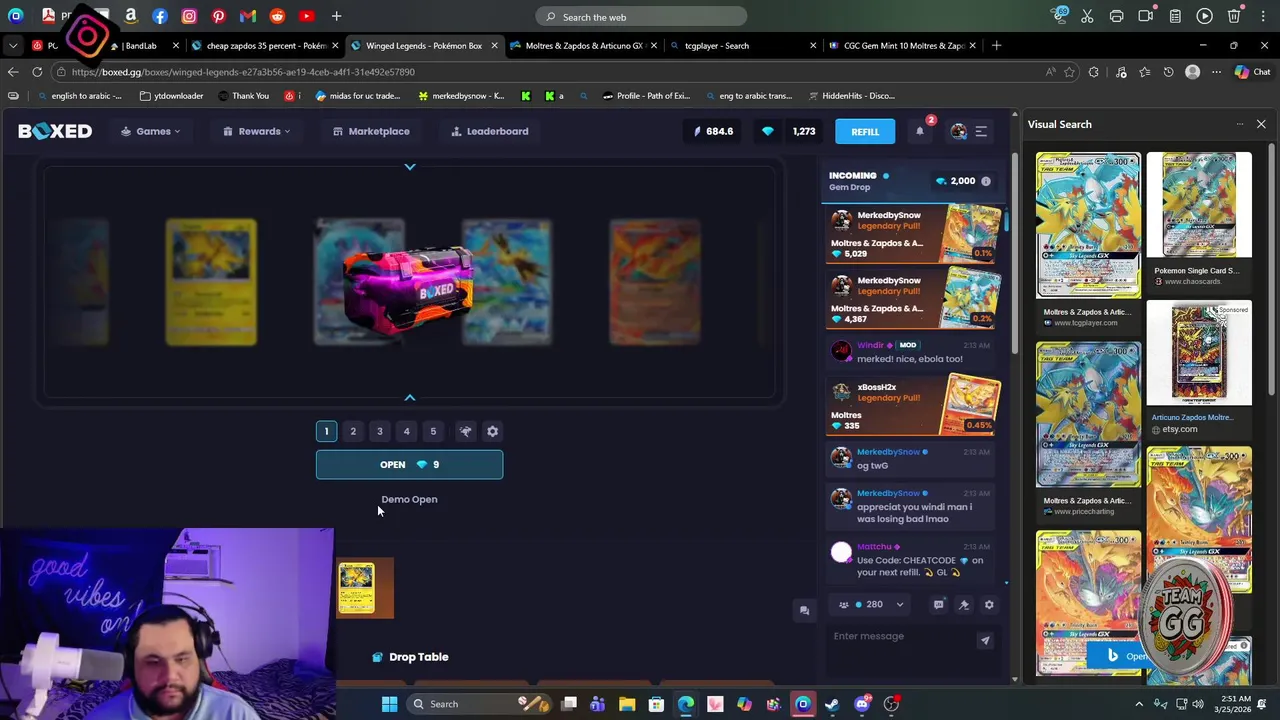Open the notifications bell
This screenshot has width=1280, height=720.
(x=920, y=131)
